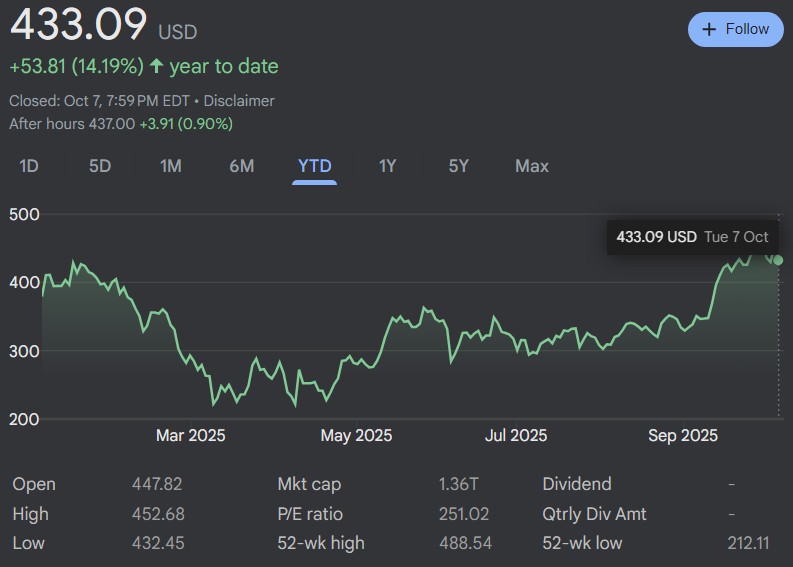Click the May 2025 axis label

coord(356,435)
